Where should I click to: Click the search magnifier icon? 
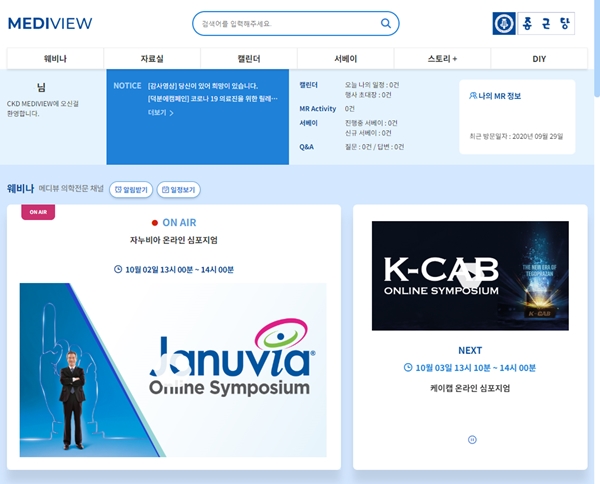click(x=386, y=23)
